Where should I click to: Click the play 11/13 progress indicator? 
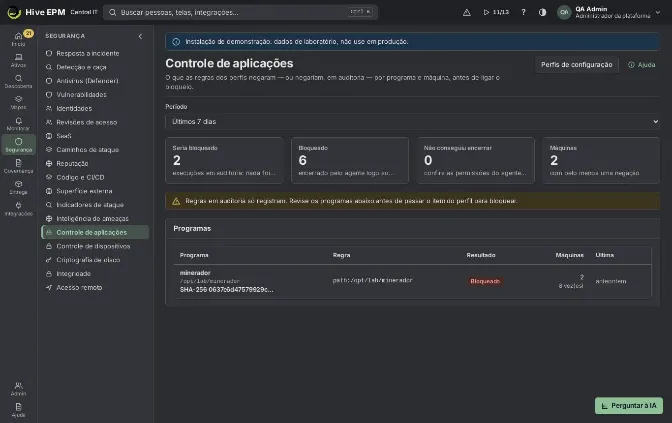point(496,12)
